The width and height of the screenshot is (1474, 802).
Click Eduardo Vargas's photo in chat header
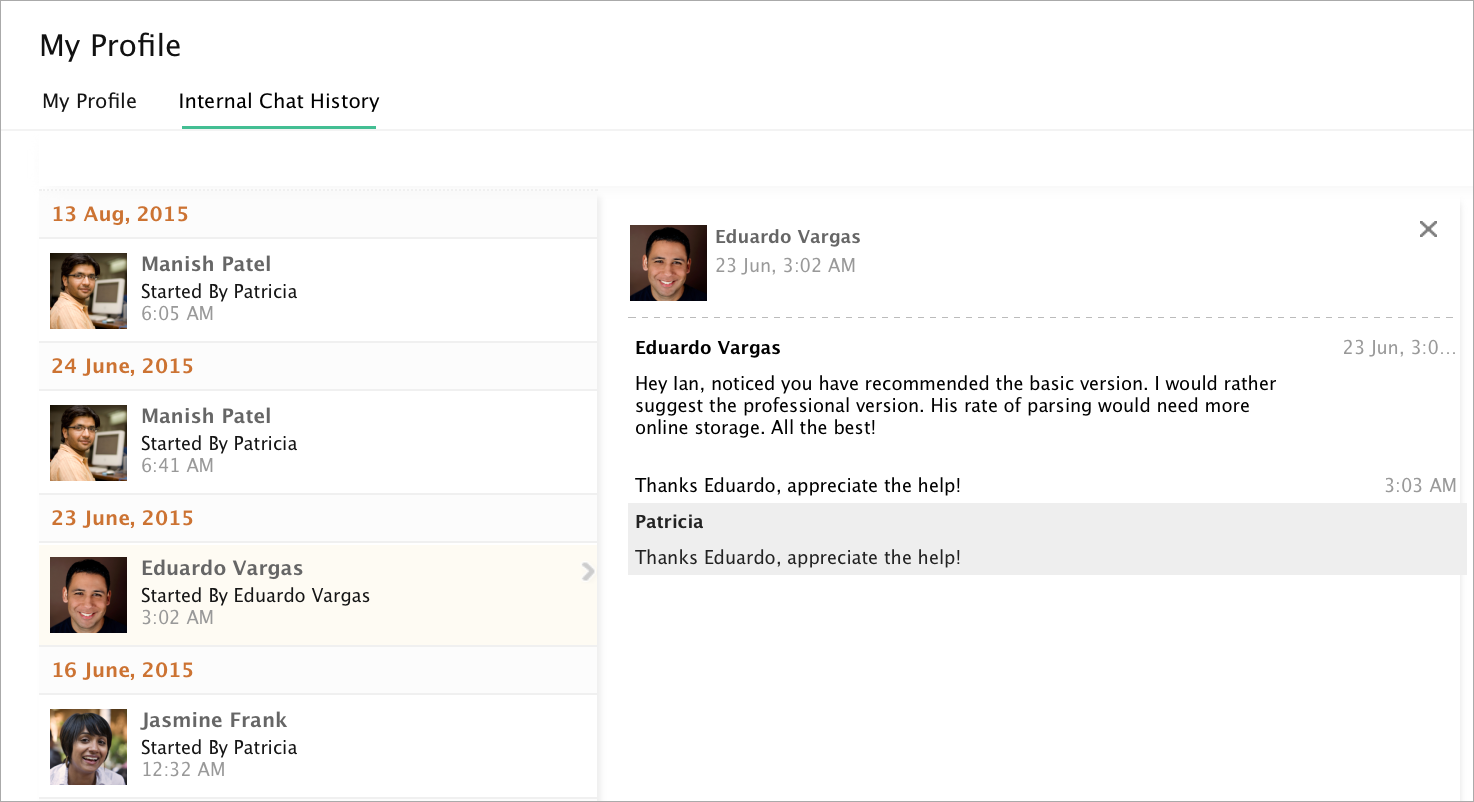point(668,263)
